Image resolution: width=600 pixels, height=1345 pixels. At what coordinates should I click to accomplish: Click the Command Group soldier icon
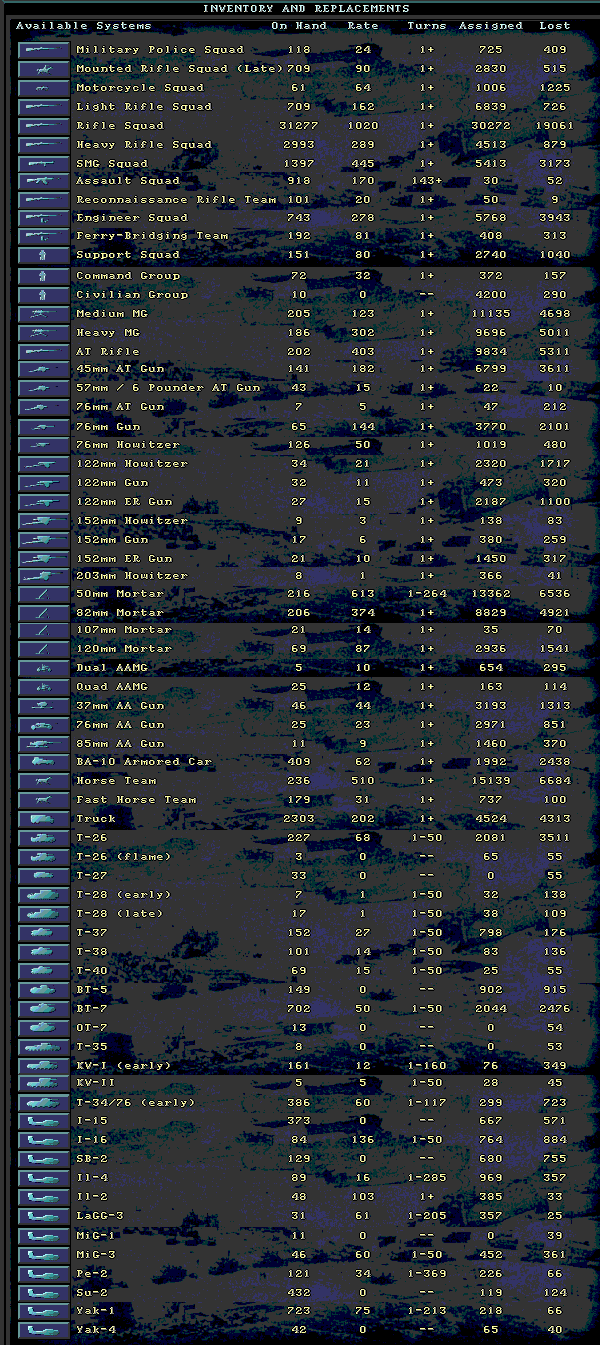click(43, 275)
